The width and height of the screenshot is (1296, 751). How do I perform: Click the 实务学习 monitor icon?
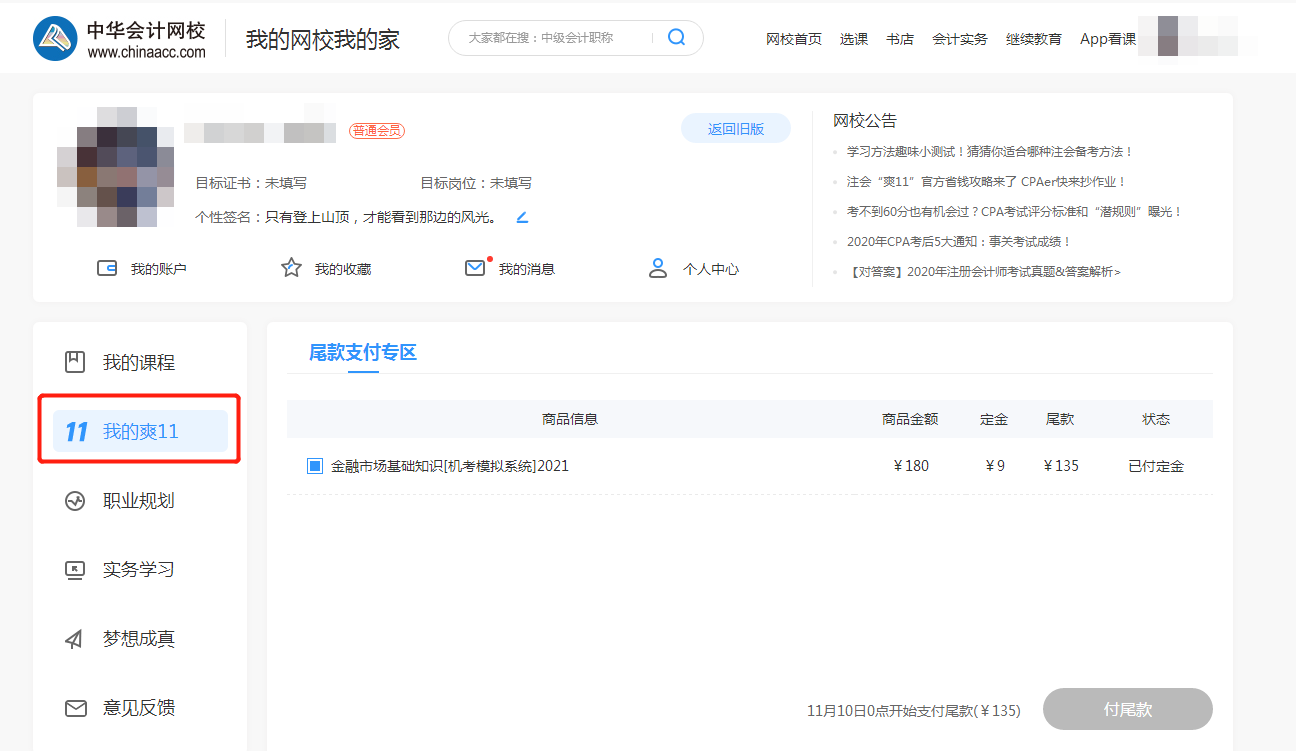[x=75, y=569]
